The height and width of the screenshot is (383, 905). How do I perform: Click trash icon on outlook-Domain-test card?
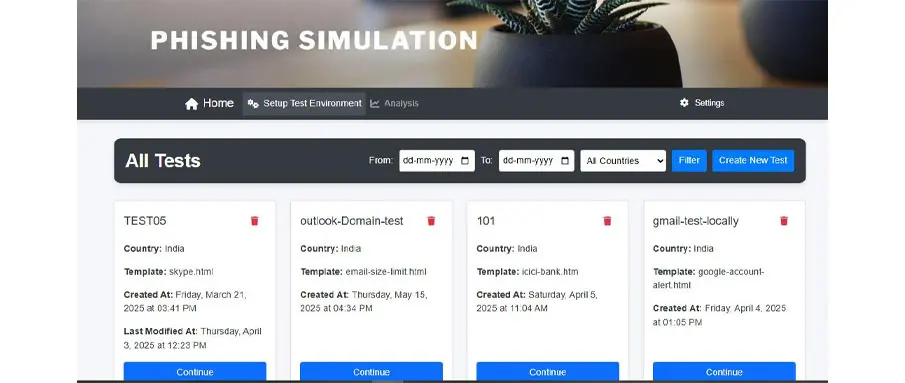coord(431,221)
